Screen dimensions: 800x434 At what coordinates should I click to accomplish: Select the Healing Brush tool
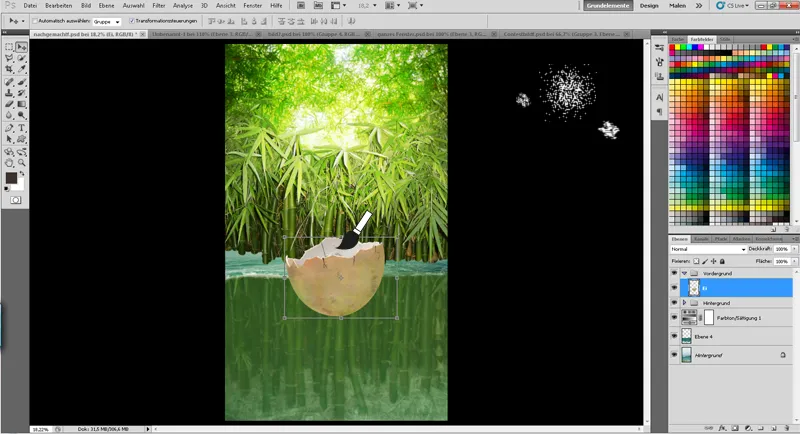[x=9, y=82]
